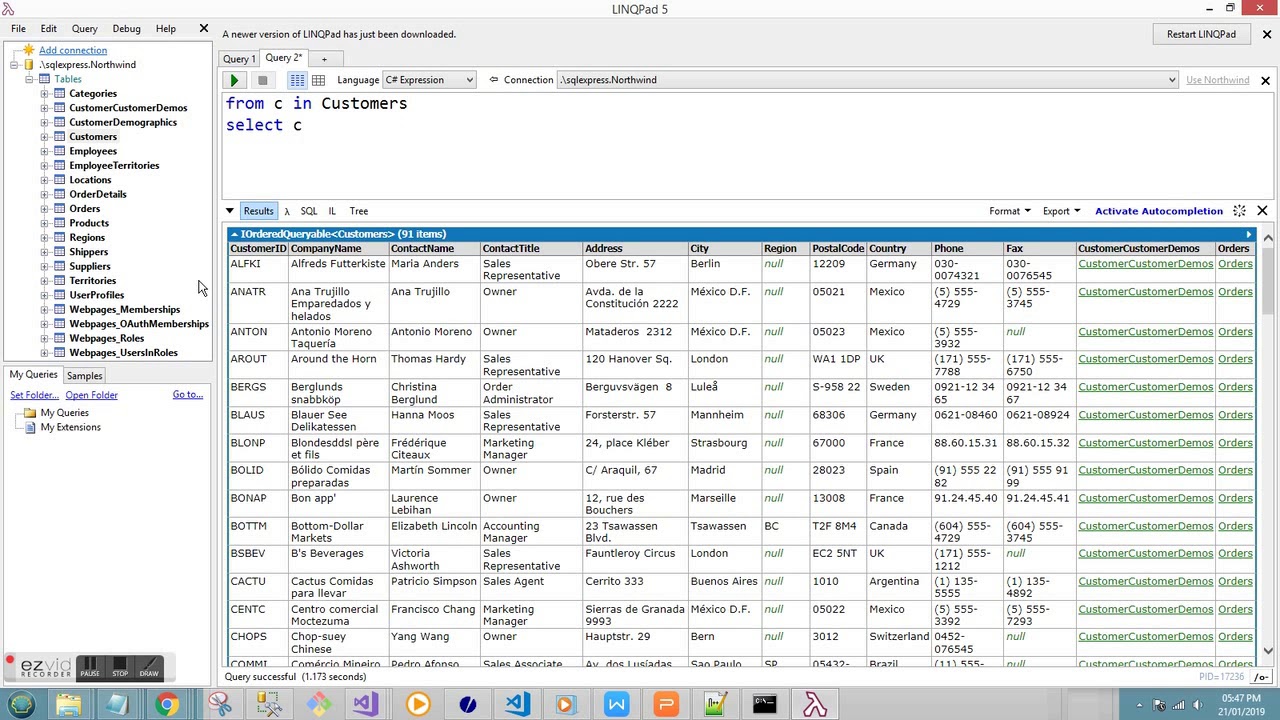The width and height of the screenshot is (1280, 720).
Task: Collapse the Tables folder node
Action: 30,79
